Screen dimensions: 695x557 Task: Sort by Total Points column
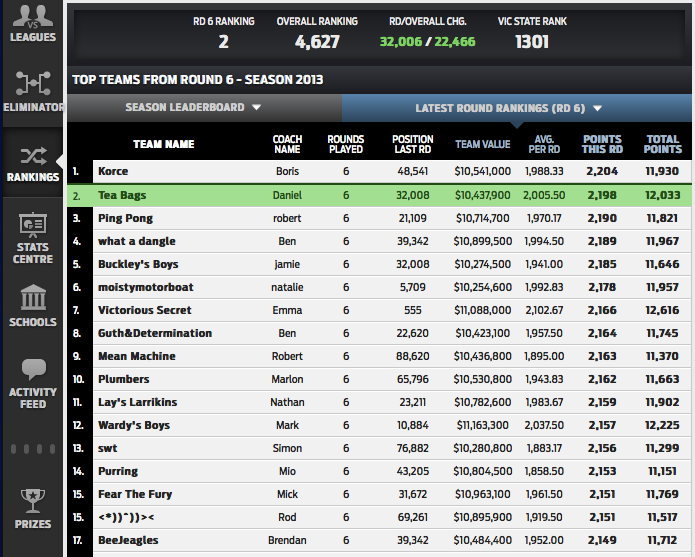pos(662,144)
